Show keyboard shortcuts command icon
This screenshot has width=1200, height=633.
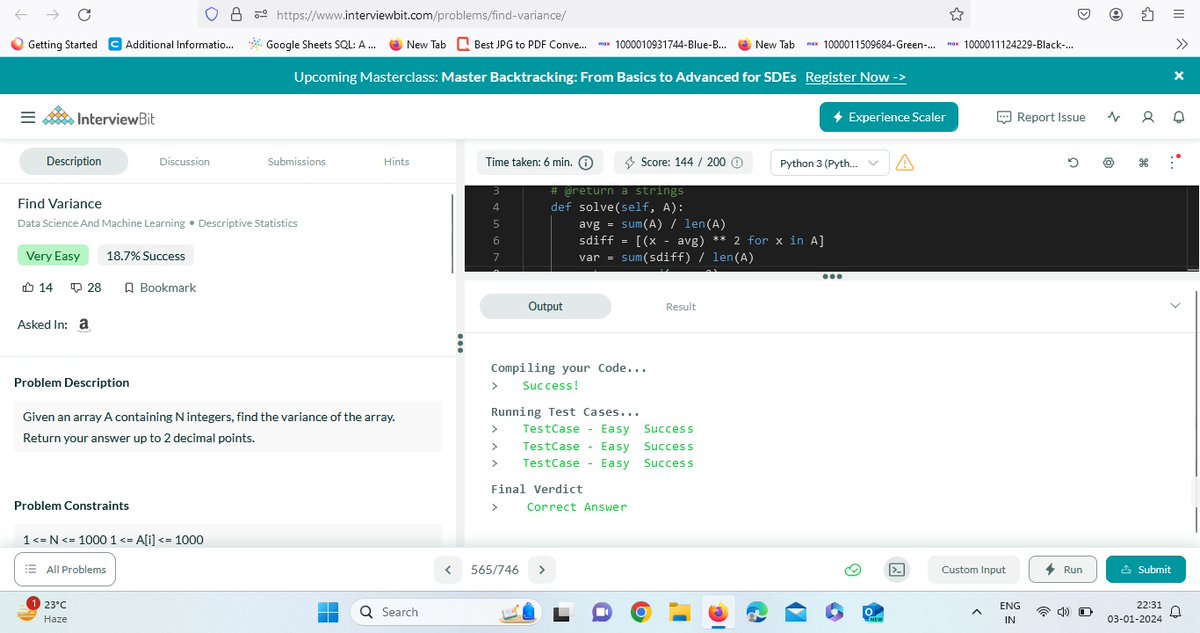pos(1143,162)
